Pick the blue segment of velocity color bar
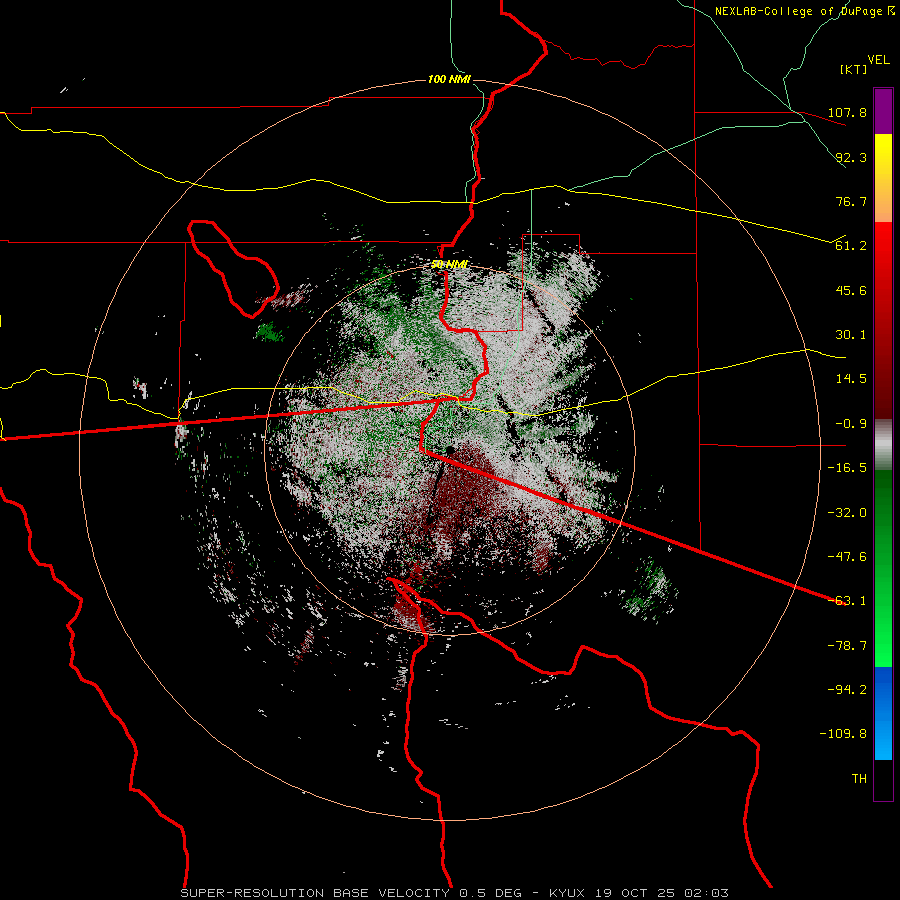Viewport: 900px width, 900px height. click(x=883, y=713)
